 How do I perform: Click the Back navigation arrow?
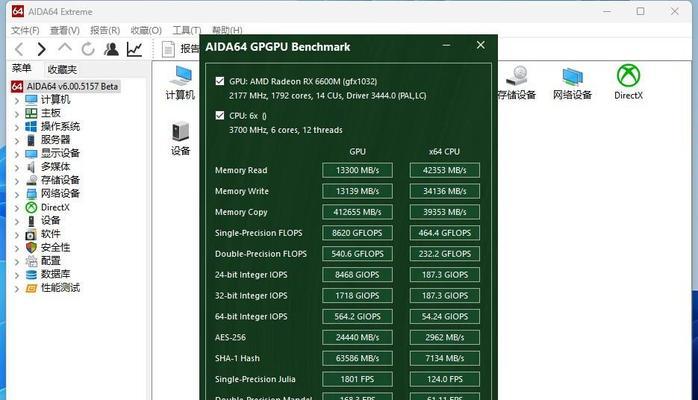[x=19, y=49]
